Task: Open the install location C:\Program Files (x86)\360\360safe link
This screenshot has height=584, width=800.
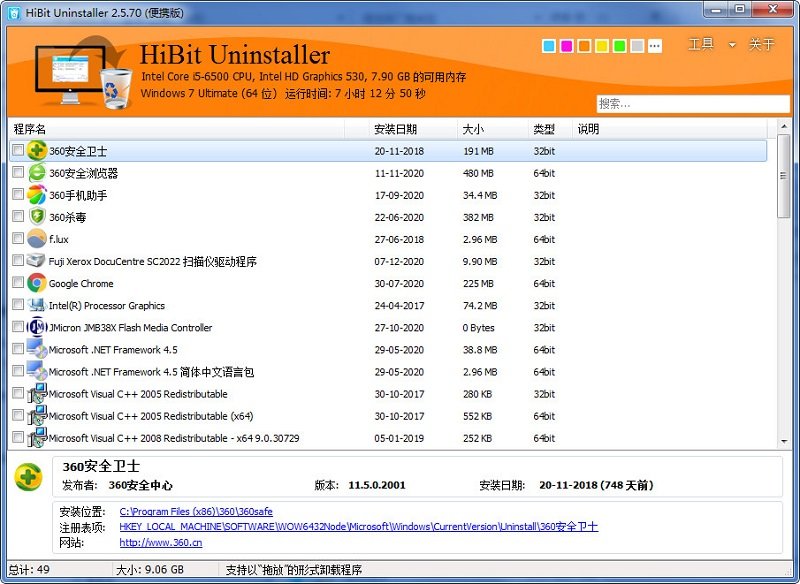Action: [196, 511]
